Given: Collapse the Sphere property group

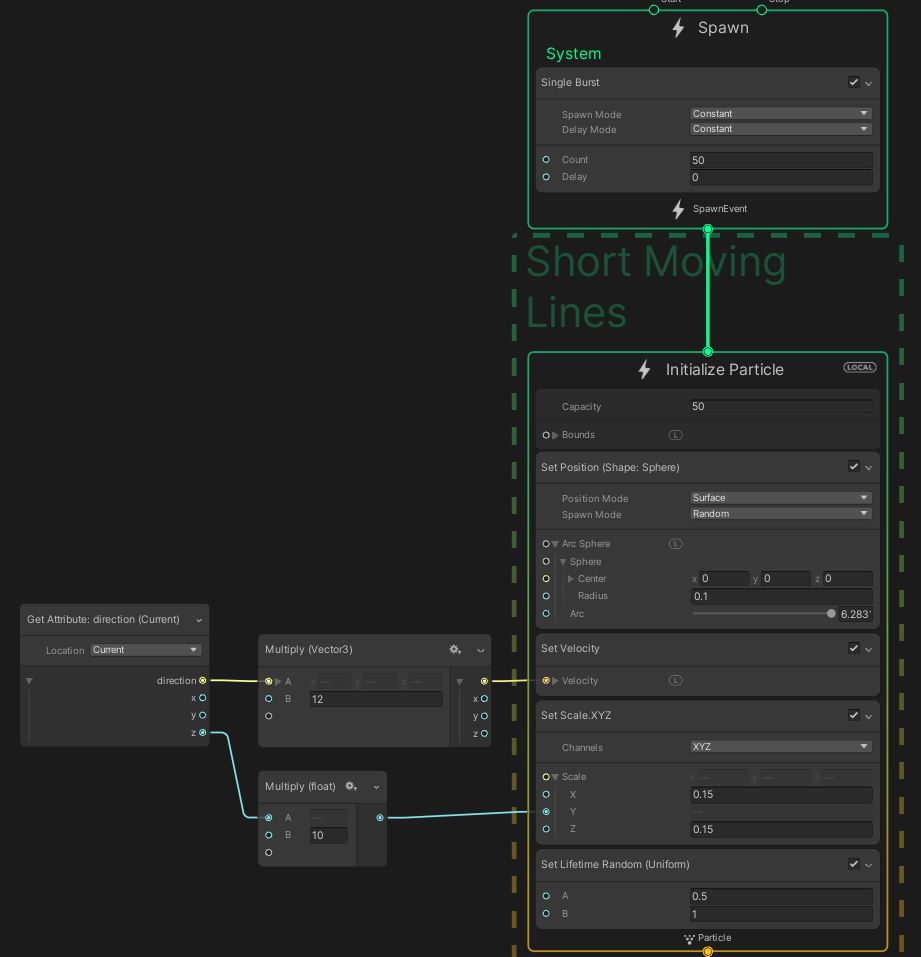Looking at the screenshot, I should tap(563, 561).
